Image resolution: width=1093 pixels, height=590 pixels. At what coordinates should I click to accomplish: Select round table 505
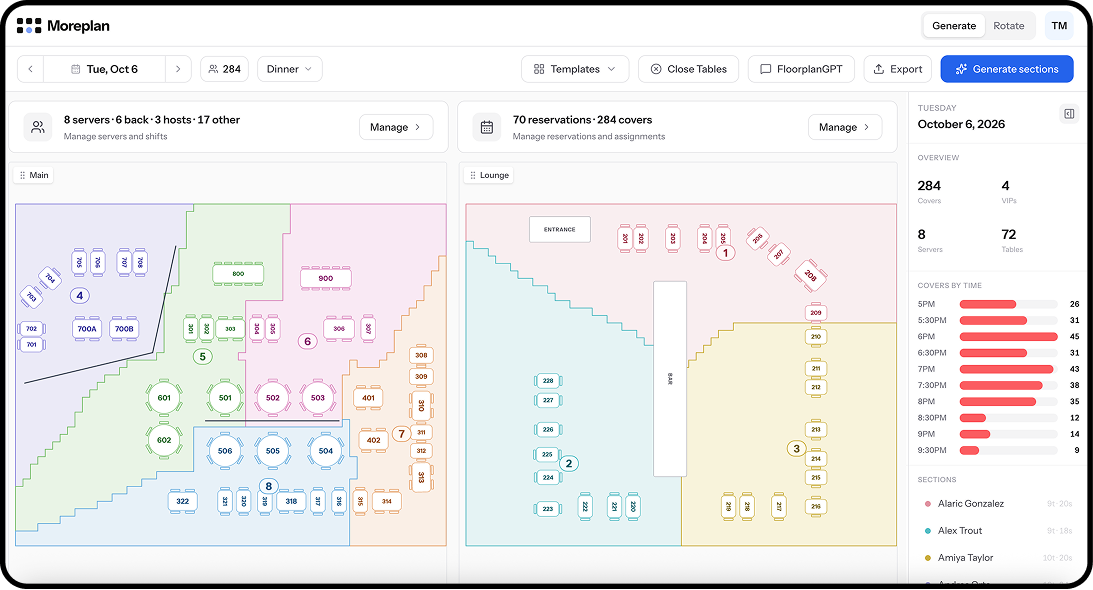pyautogui.click(x=273, y=451)
